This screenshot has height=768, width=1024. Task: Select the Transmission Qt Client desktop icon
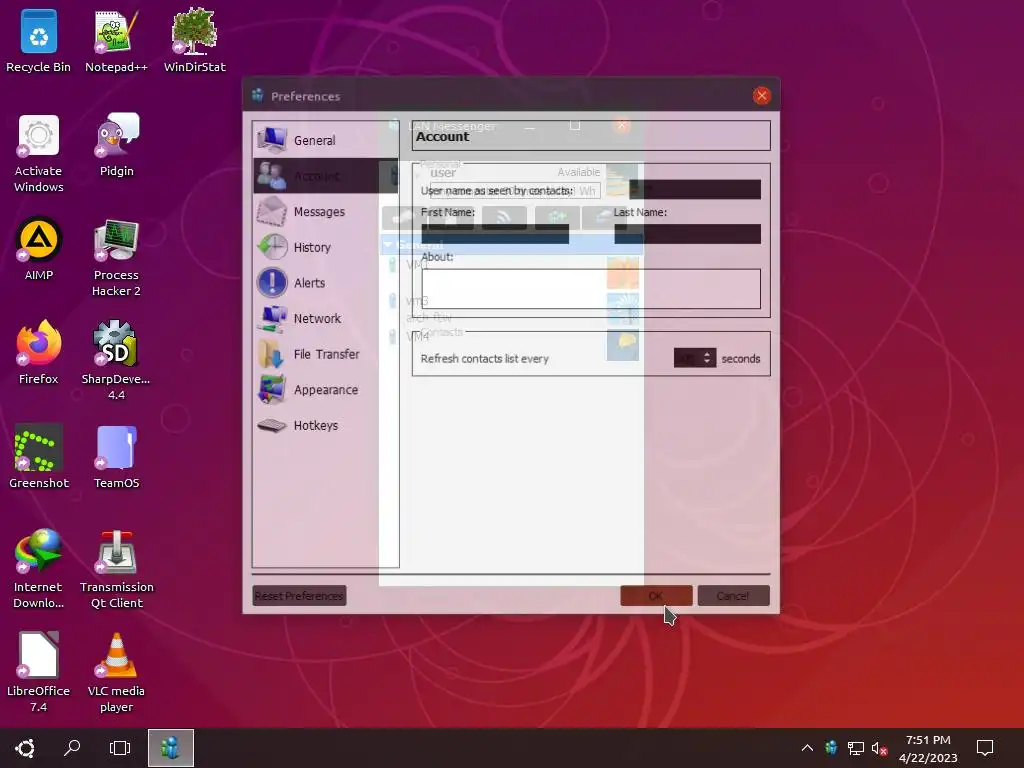pos(117,568)
